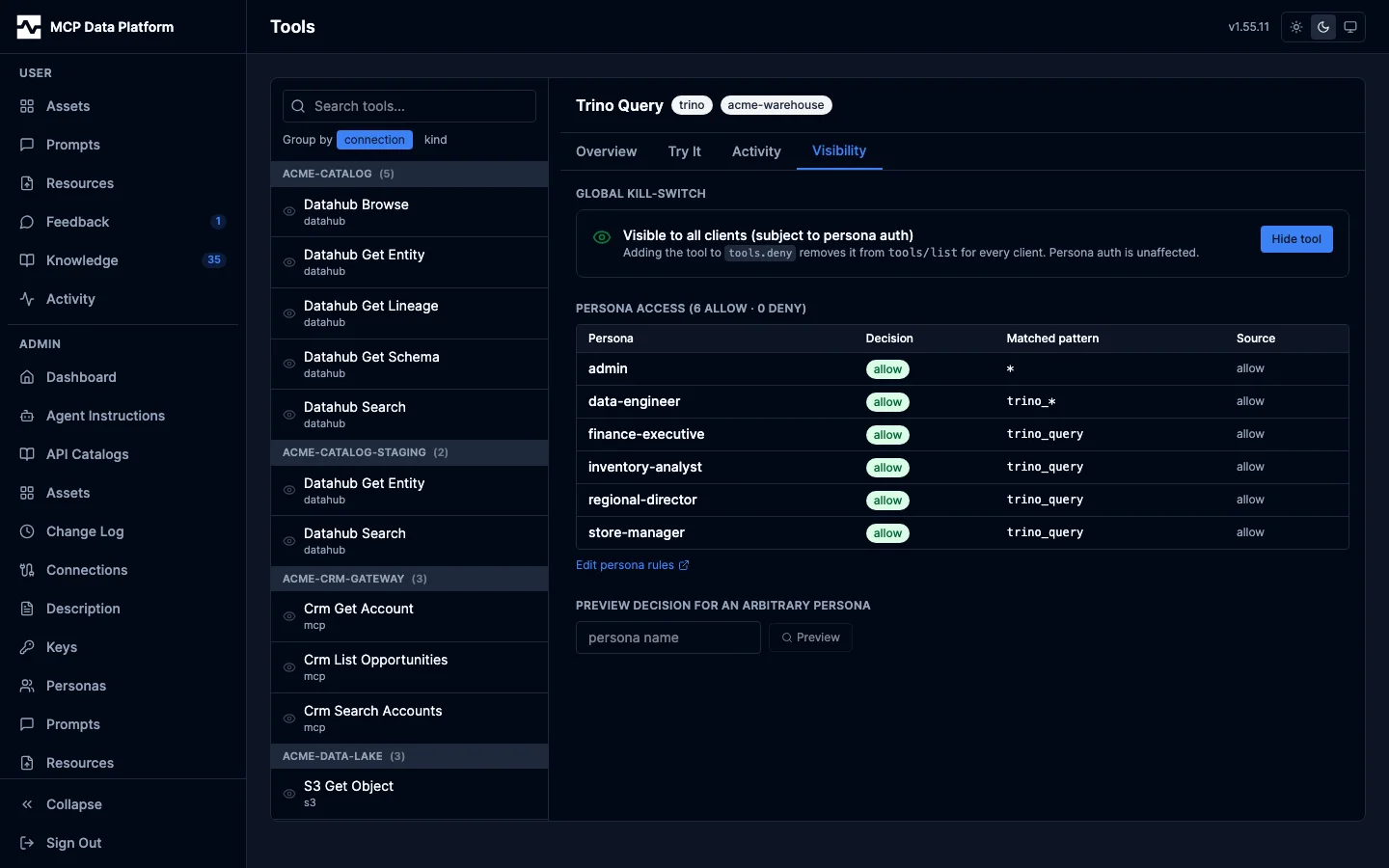The height and width of the screenshot is (868, 1389).
Task: Open Feedback via its bubble icon
Action: 27,222
